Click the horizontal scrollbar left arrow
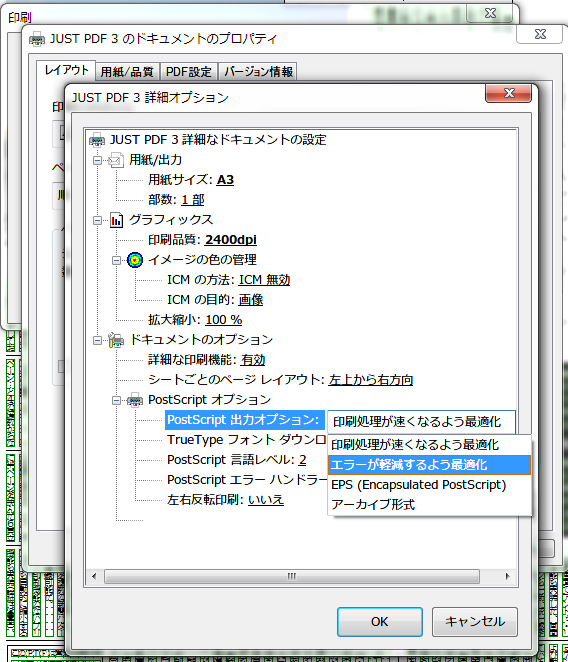 (x=94, y=576)
